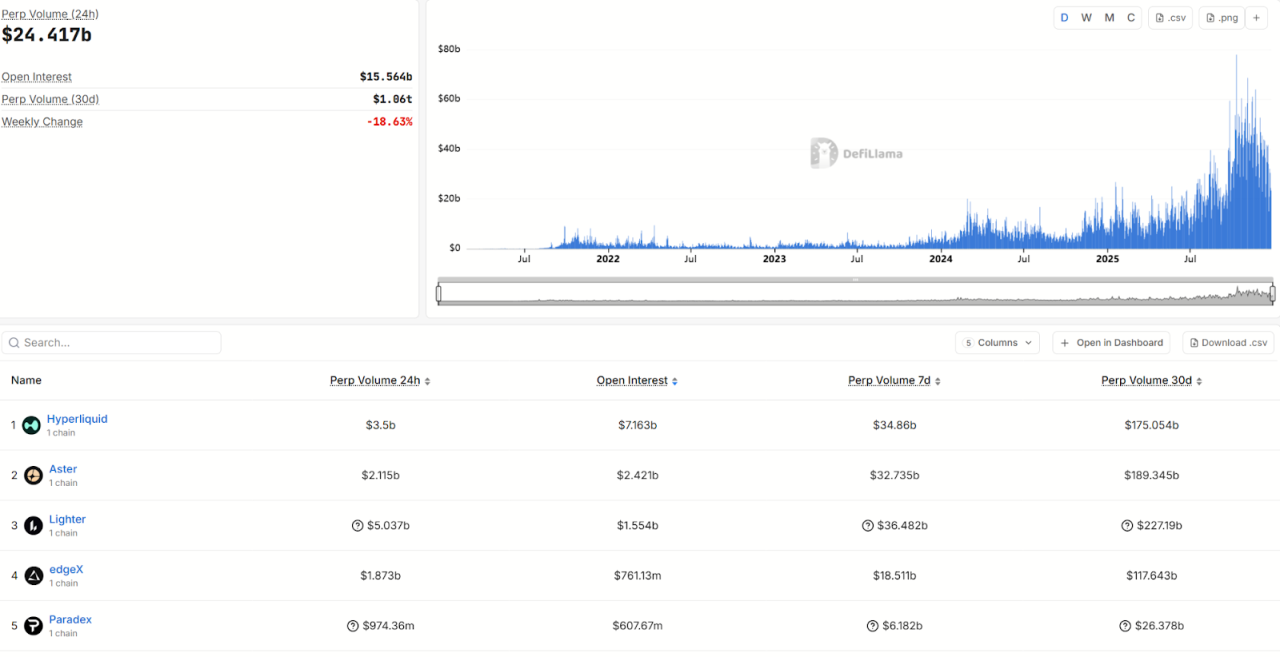Open the Hyperliquid protocol link
Image resolution: width=1280 pixels, height=657 pixels.
(77, 419)
